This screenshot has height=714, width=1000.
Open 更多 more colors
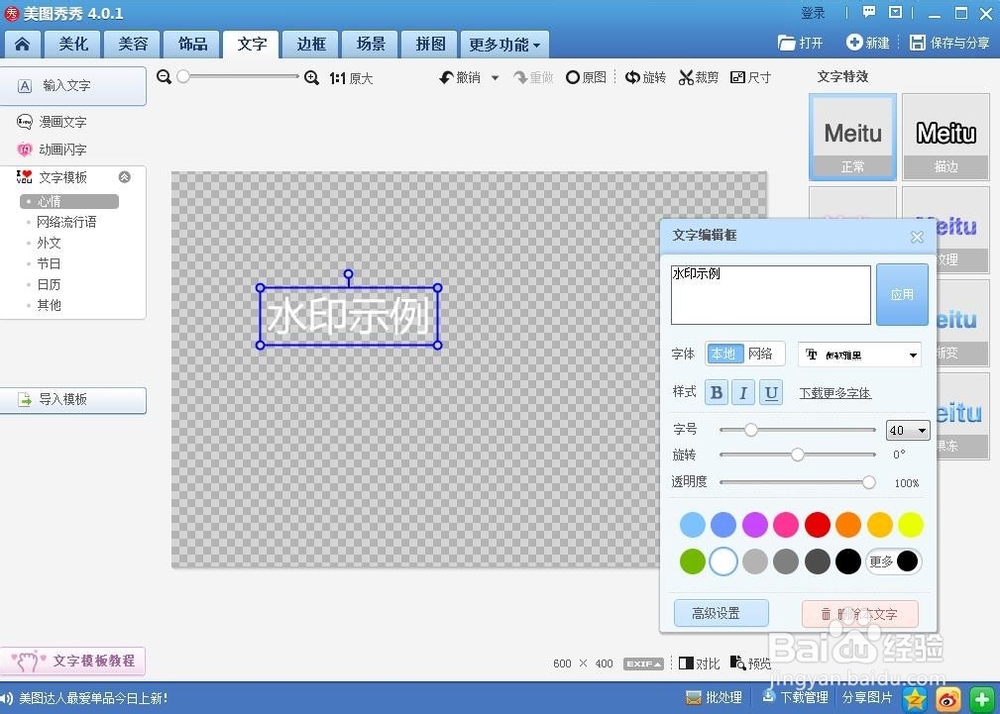click(893, 562)
